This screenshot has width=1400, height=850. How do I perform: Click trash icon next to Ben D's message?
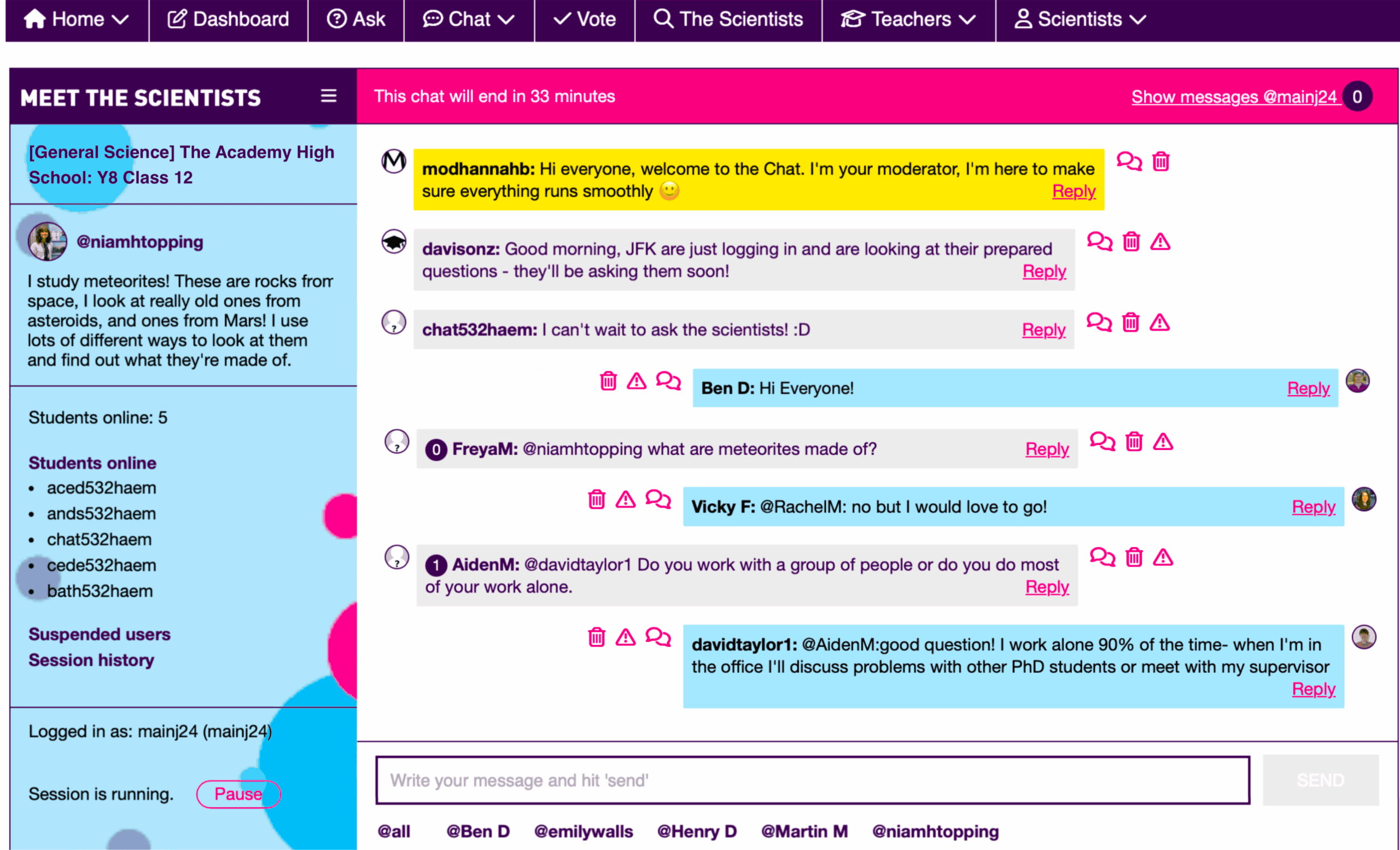pyautogui.click(x=608, y=380)
